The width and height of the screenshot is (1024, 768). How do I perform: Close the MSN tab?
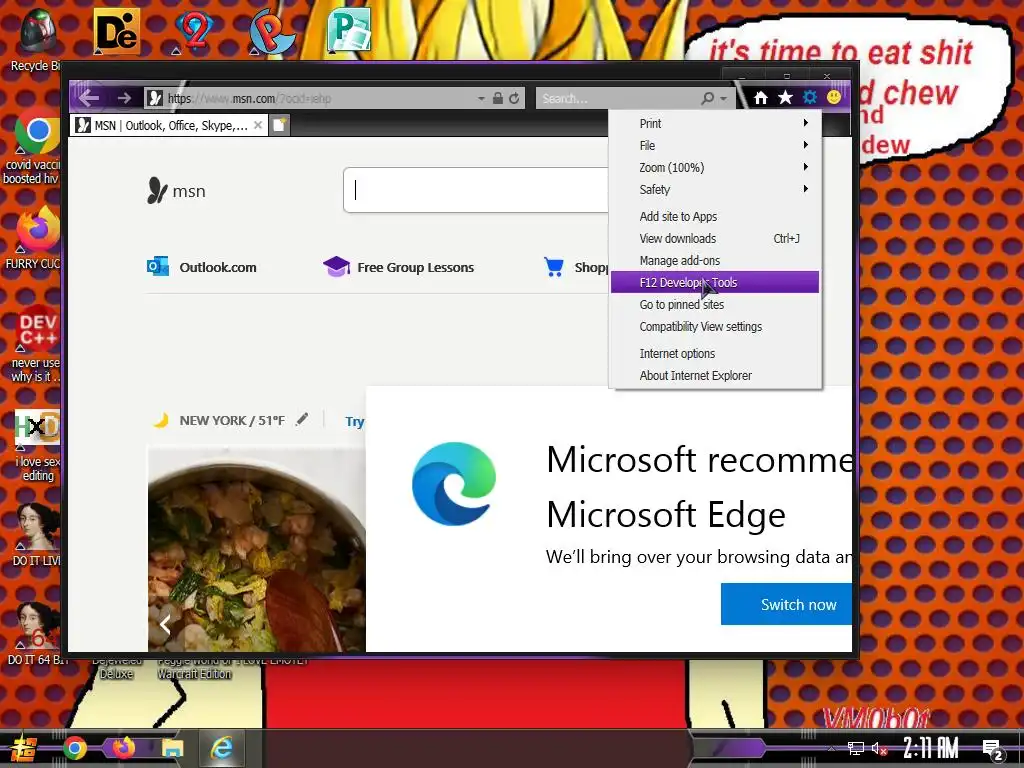pyautogui.click(x=258, y=125)
